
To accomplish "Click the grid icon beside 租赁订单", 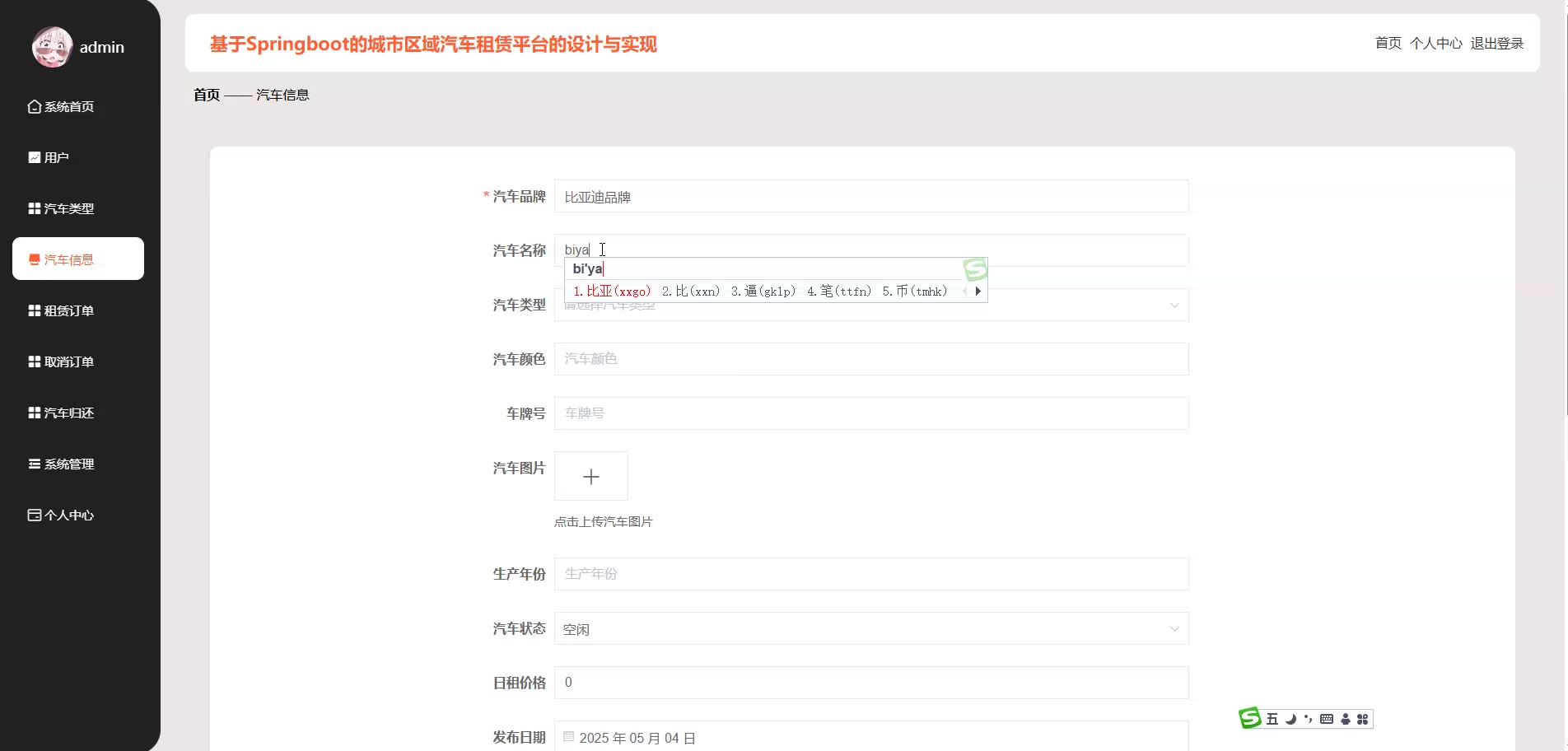I will coord(35,310).
